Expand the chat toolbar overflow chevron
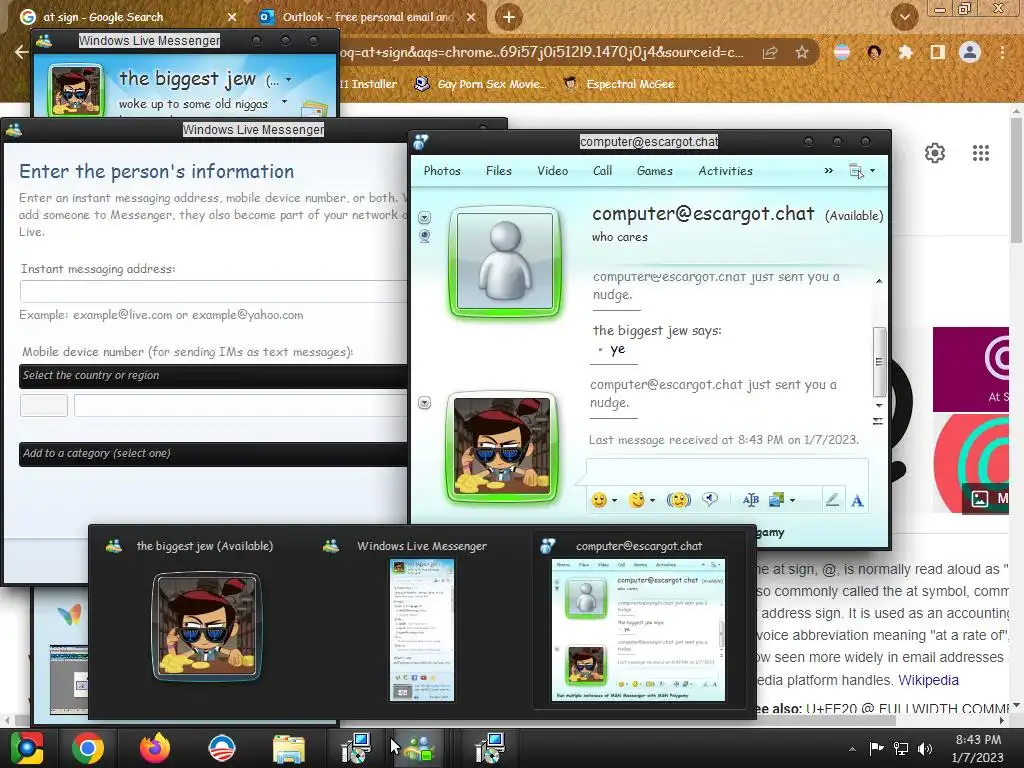Image resolution: width=1024 pixels, height=768 pixels. [829, 170]
